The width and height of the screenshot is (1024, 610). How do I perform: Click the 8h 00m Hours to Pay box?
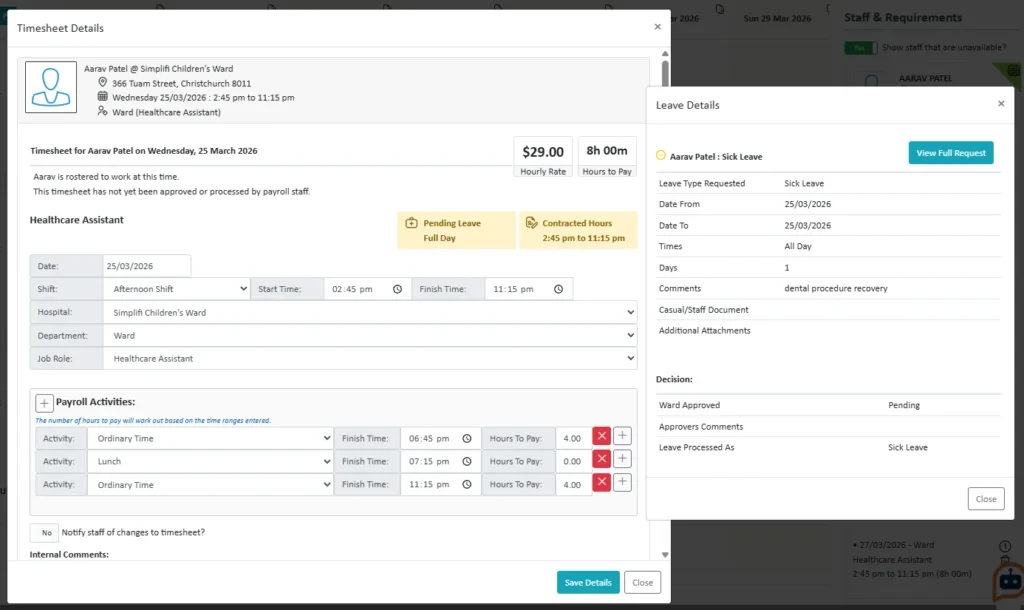(x=607, y=157)
